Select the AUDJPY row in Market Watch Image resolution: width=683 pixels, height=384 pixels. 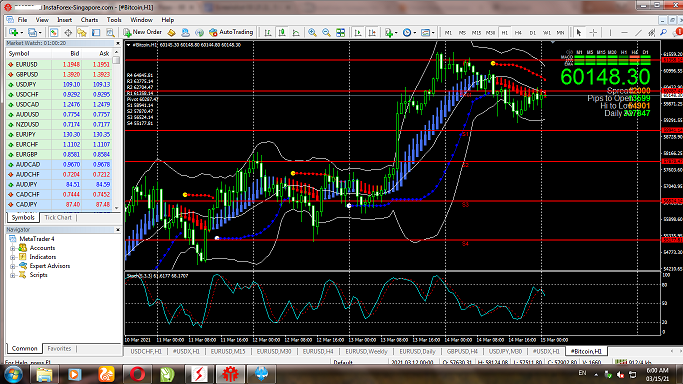tap(59, 185)
